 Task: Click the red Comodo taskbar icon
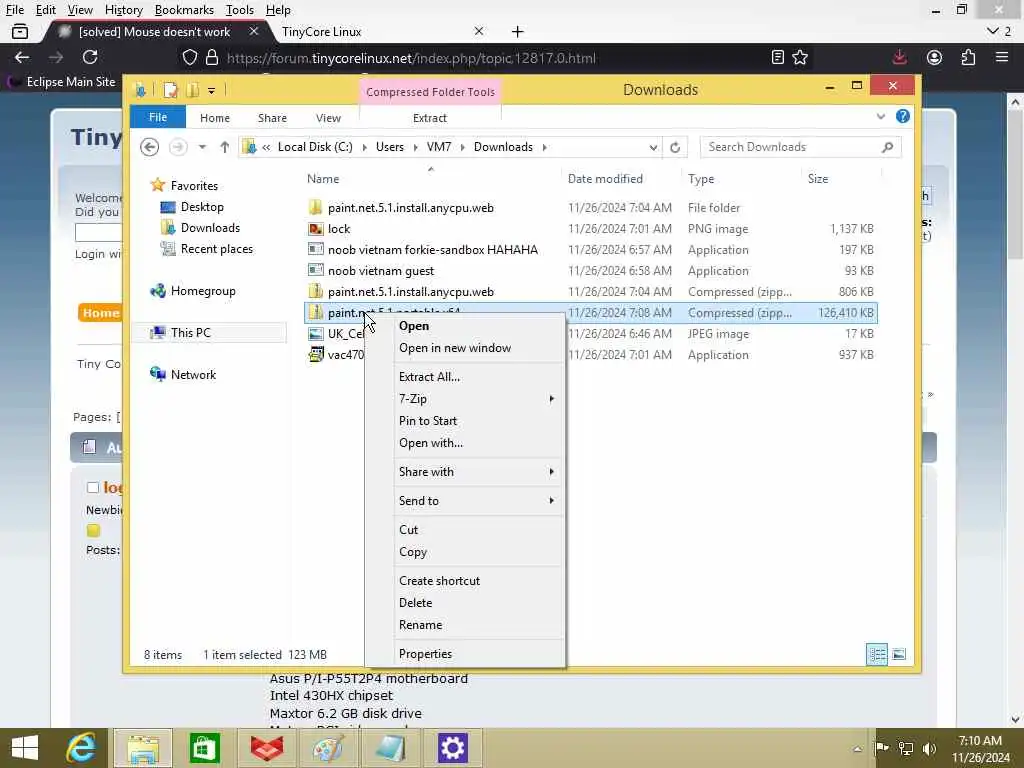[x=266, y=748]
